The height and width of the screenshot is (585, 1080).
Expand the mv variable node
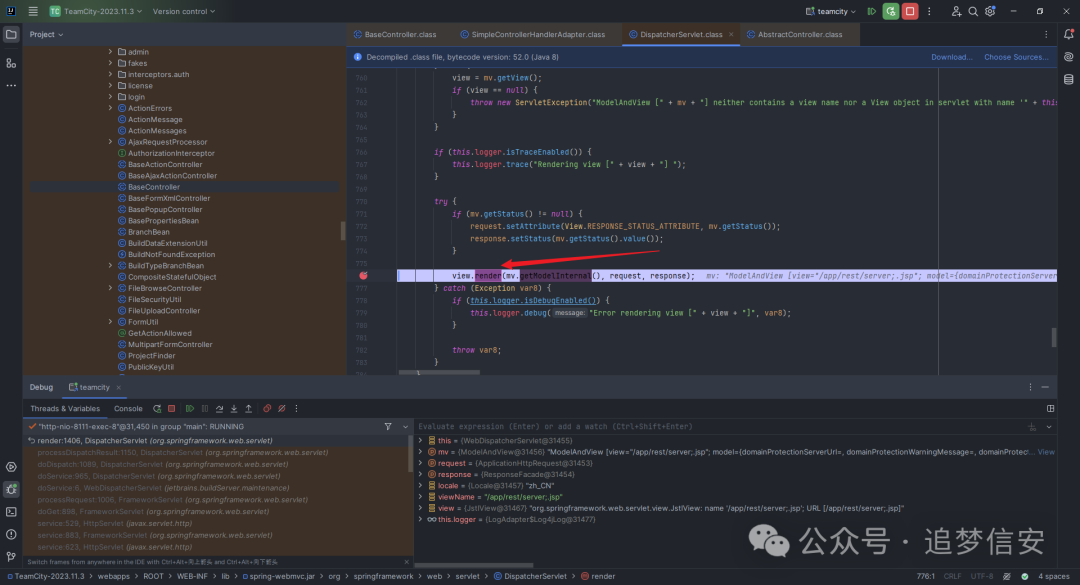tap(421, 452)
